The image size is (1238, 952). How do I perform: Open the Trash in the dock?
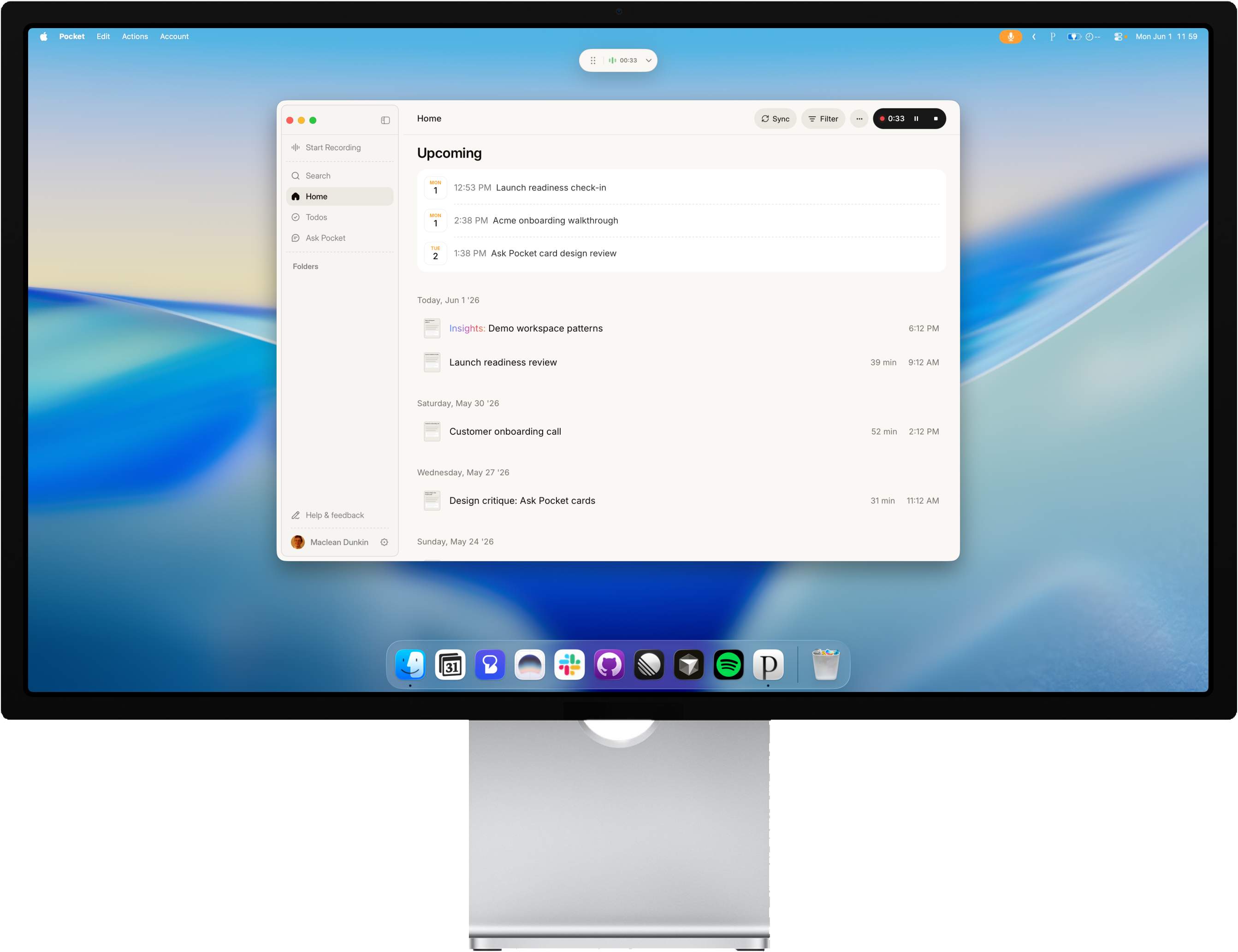pyautogui.click(x=825, y=665)
